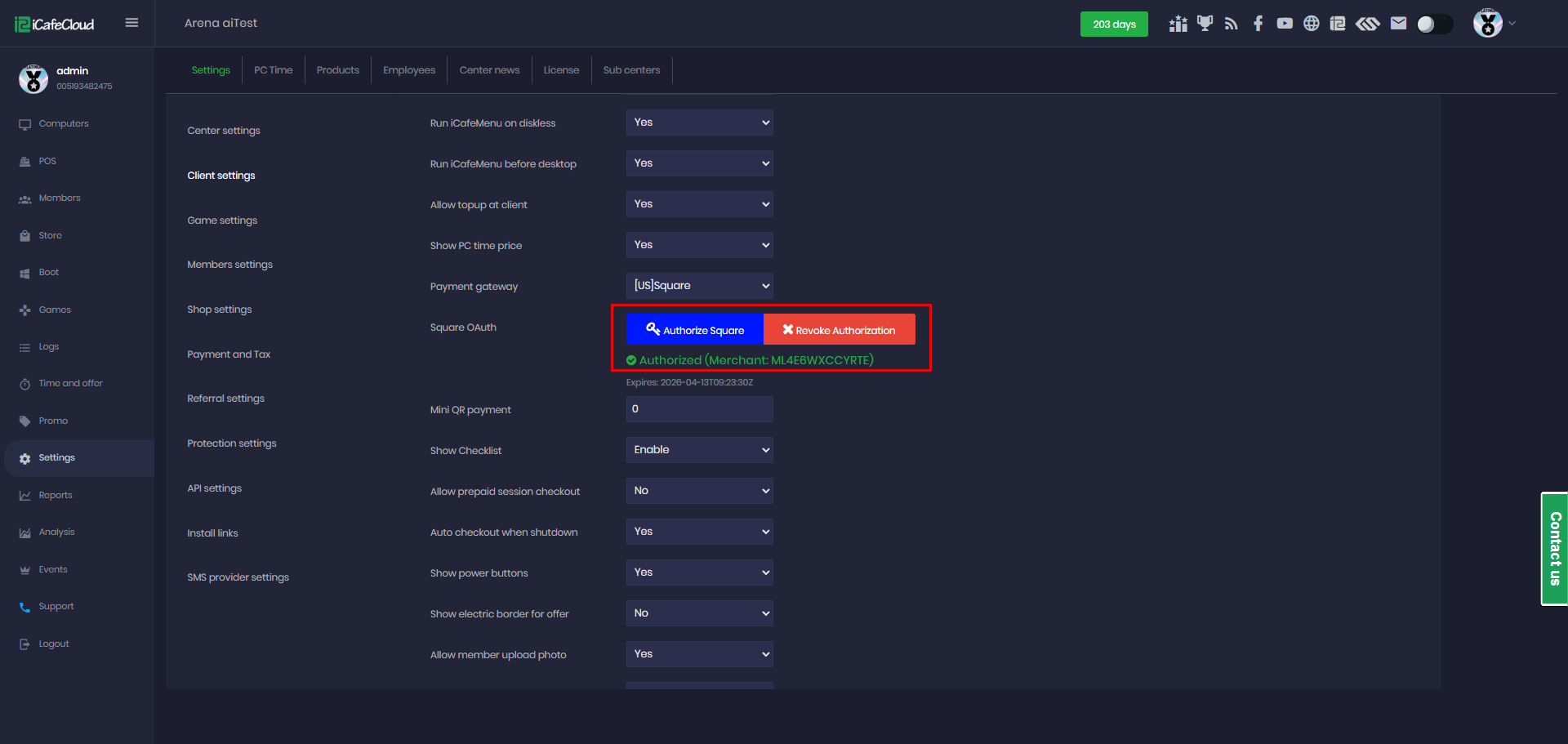Switch to the PC Time tab
This screenshot has height=744, width=1568.
click(273, 70)
